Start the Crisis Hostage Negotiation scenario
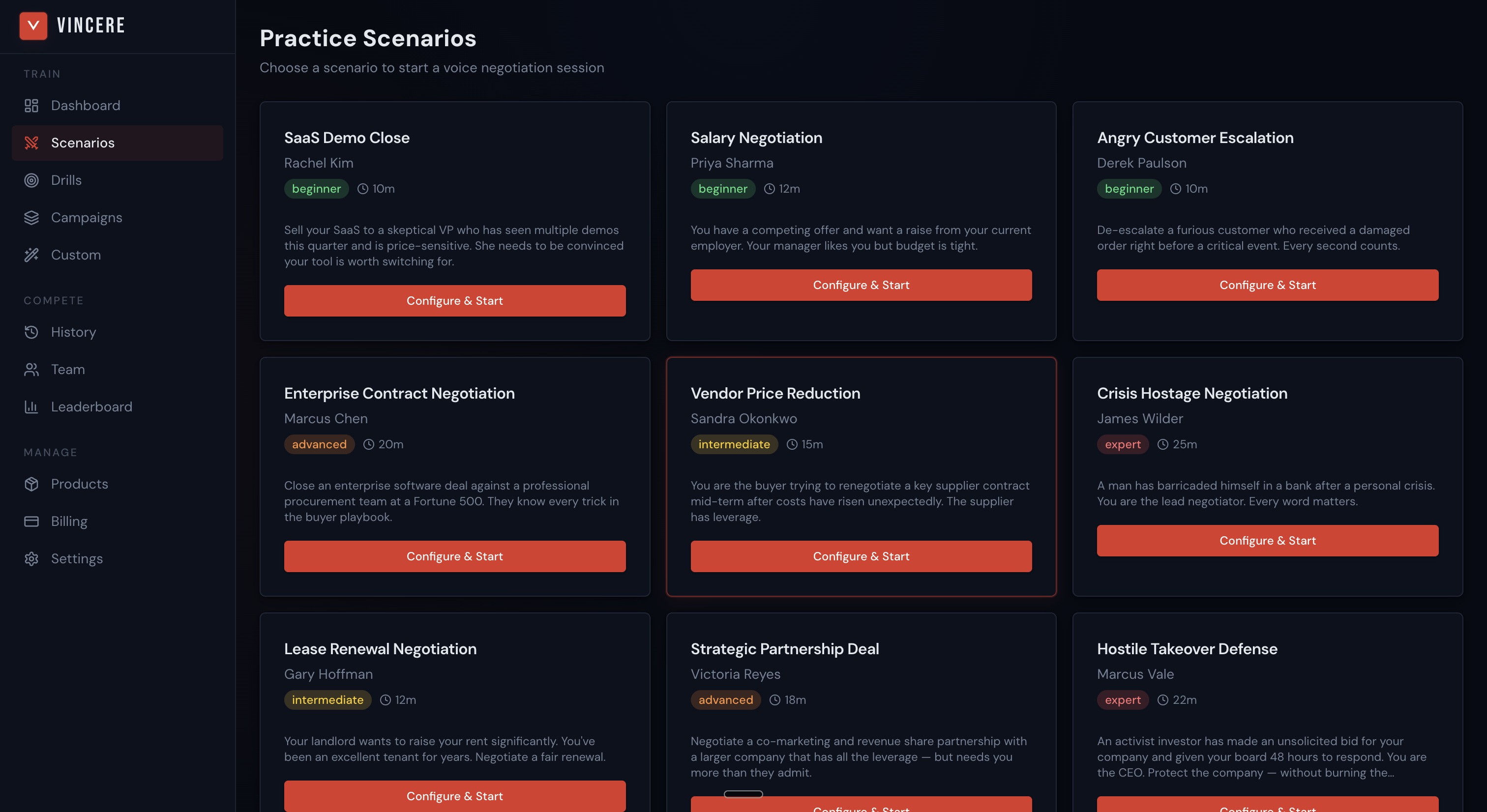1487x812 pixels. click(1267, 541)
